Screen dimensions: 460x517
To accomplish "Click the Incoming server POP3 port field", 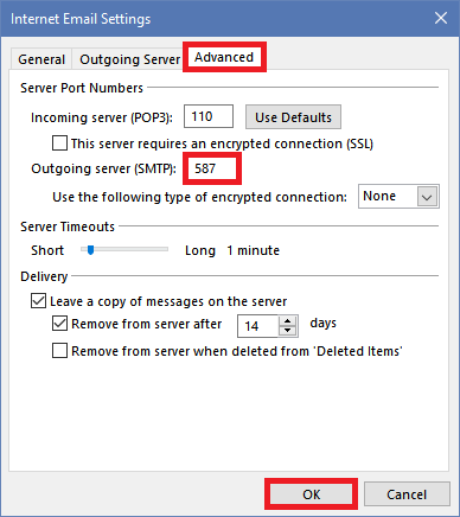I will [x=209, y=116].
